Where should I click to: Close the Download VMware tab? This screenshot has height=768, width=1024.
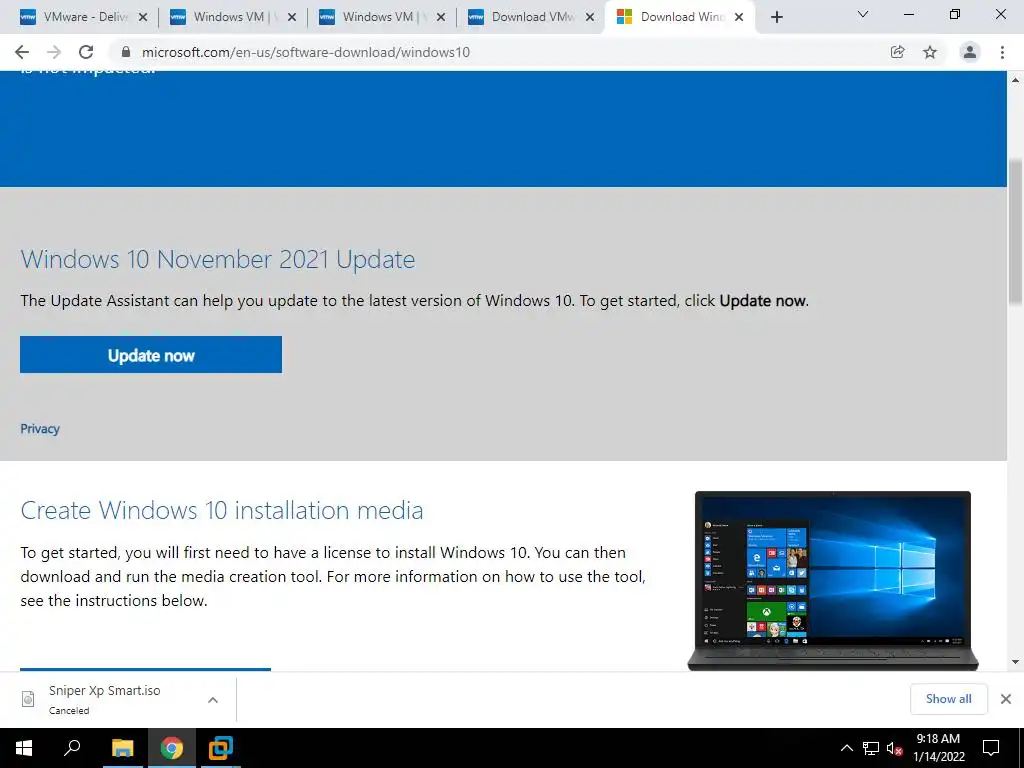590,17
